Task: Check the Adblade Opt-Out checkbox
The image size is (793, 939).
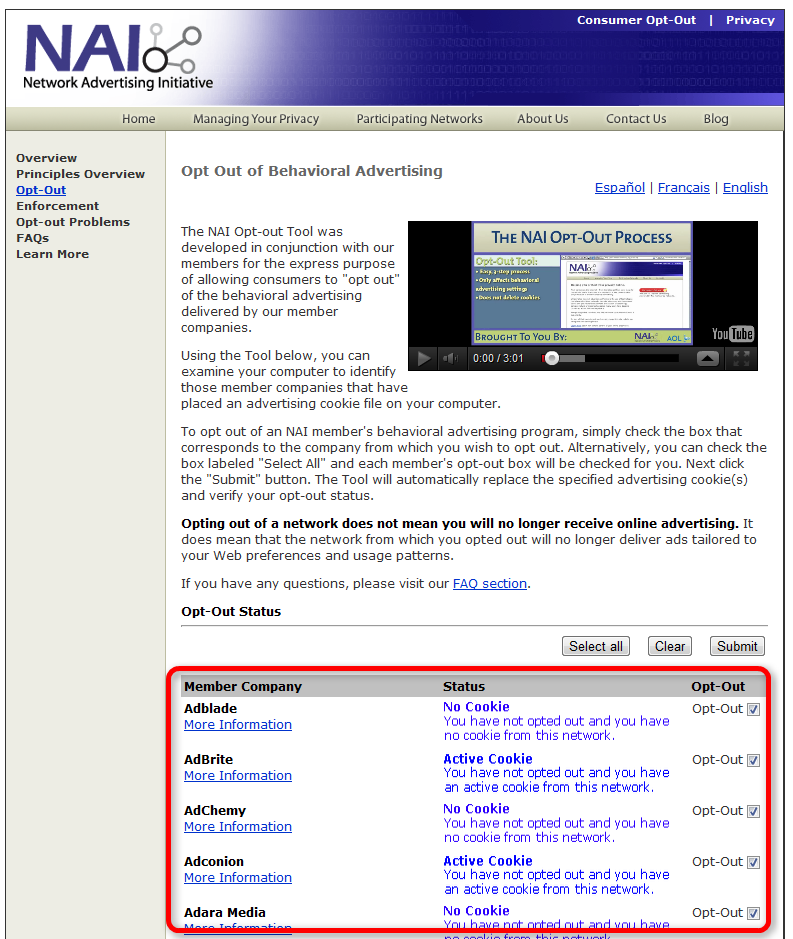Action: click(x=753, y=709)
